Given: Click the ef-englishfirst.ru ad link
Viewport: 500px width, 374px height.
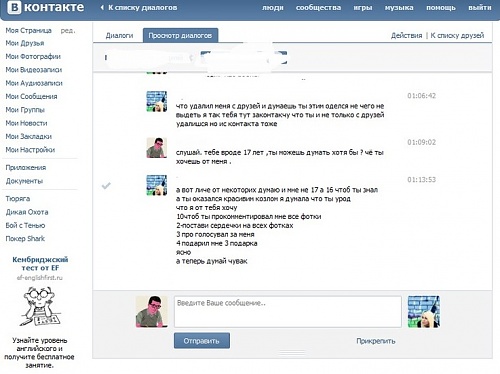Looking at the screenshot, I should [x=40, y=278].
